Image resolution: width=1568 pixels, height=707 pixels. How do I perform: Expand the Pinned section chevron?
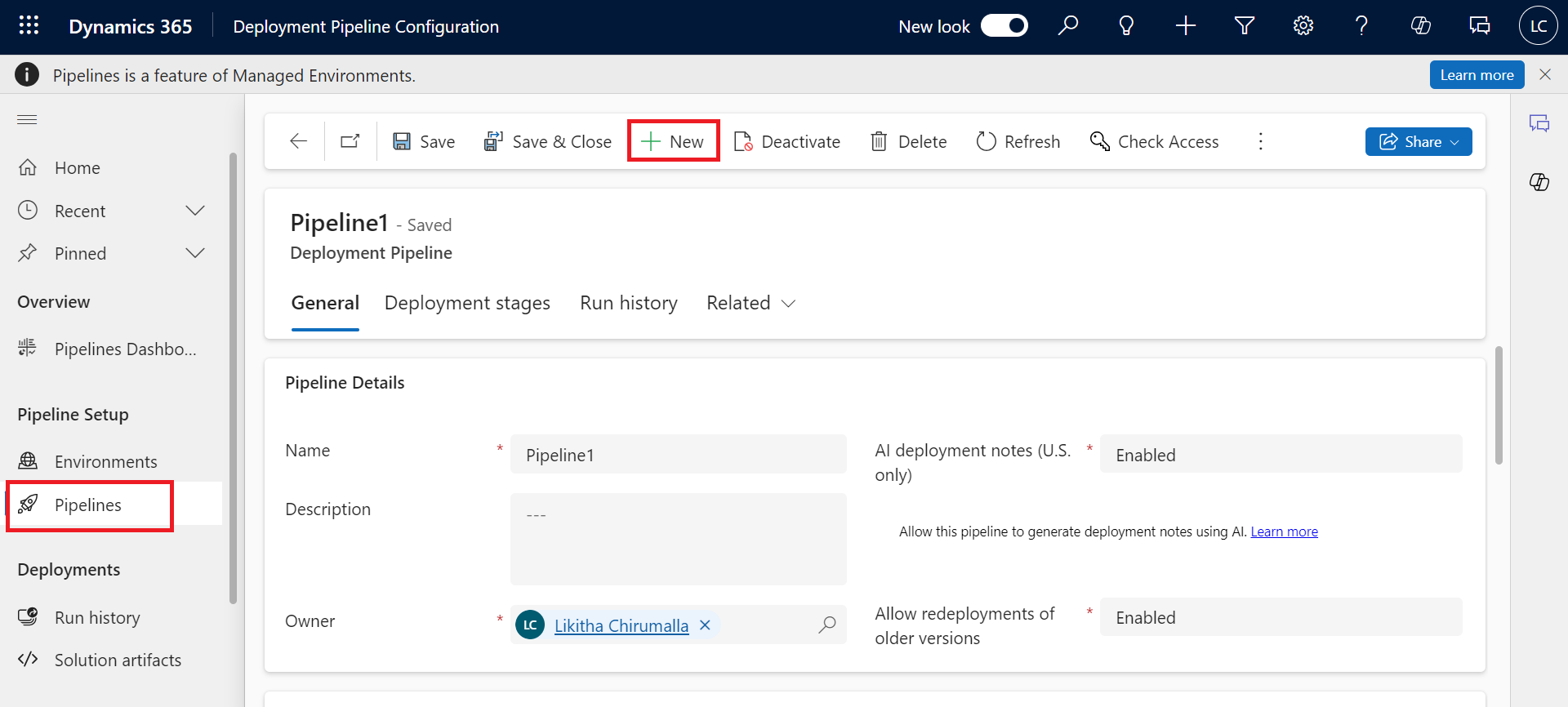[195, 253]
